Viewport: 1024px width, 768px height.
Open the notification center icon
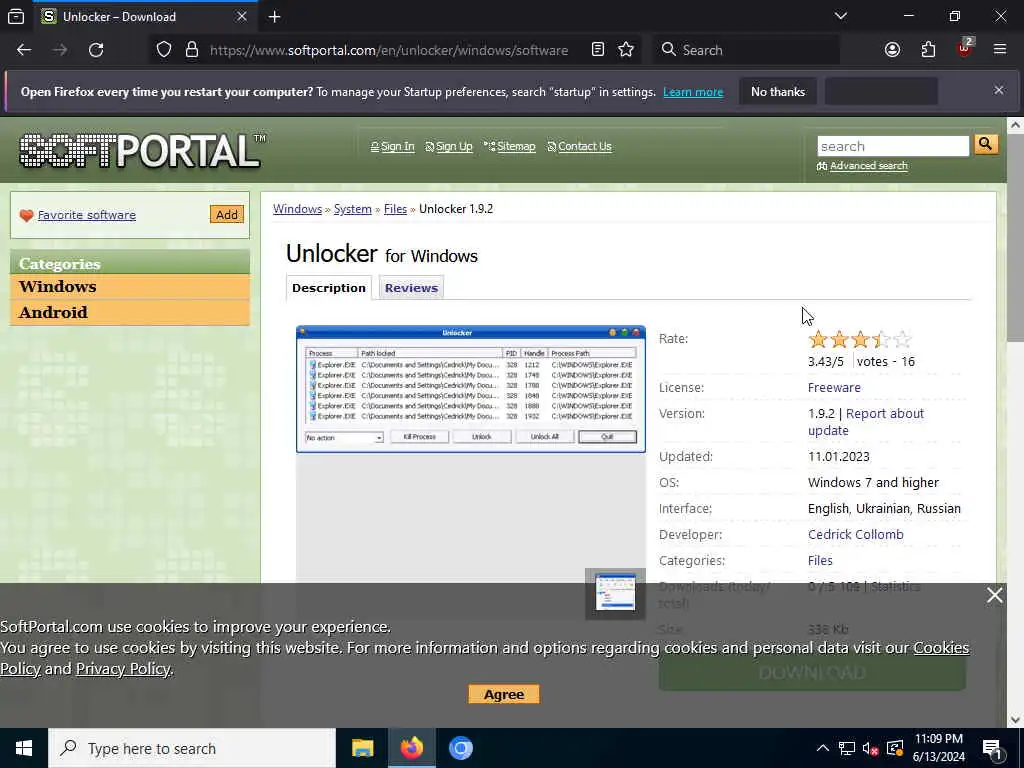click(993, 748)
